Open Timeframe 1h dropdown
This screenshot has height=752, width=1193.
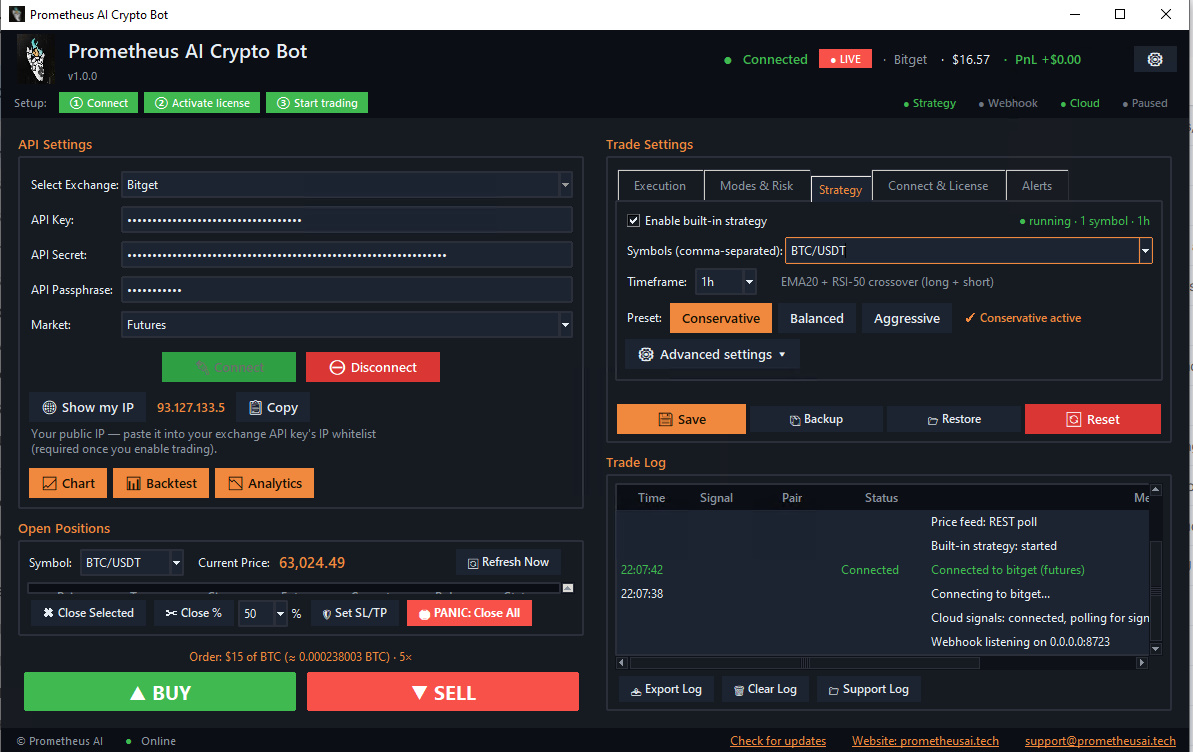(x=749, y=282)
